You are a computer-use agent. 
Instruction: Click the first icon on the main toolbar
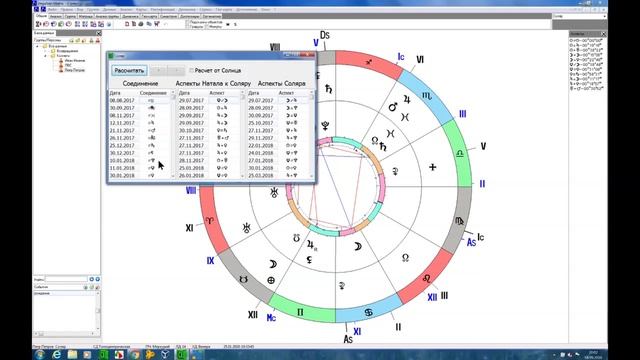(x=38, y=24)
